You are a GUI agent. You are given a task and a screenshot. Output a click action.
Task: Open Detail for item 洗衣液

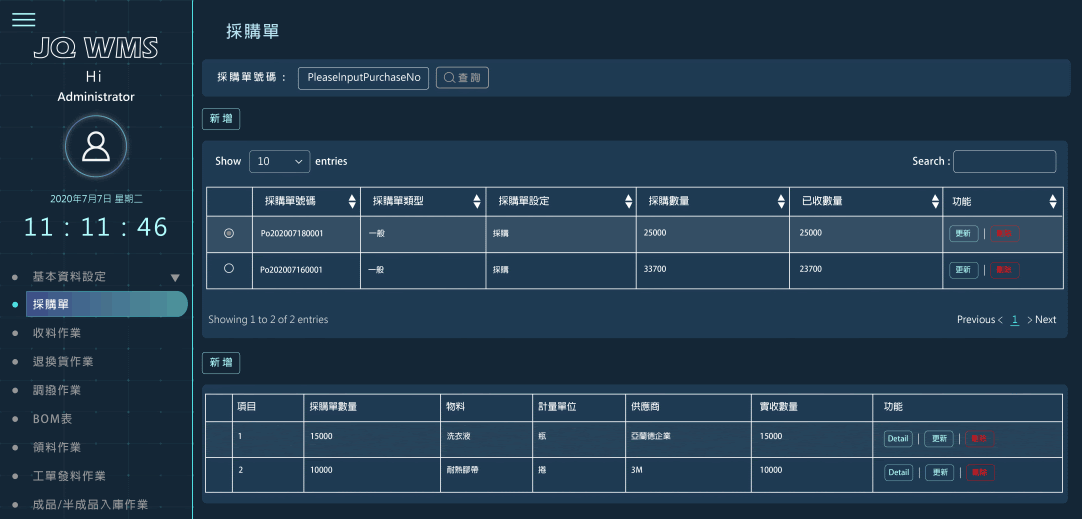[898, 439]
